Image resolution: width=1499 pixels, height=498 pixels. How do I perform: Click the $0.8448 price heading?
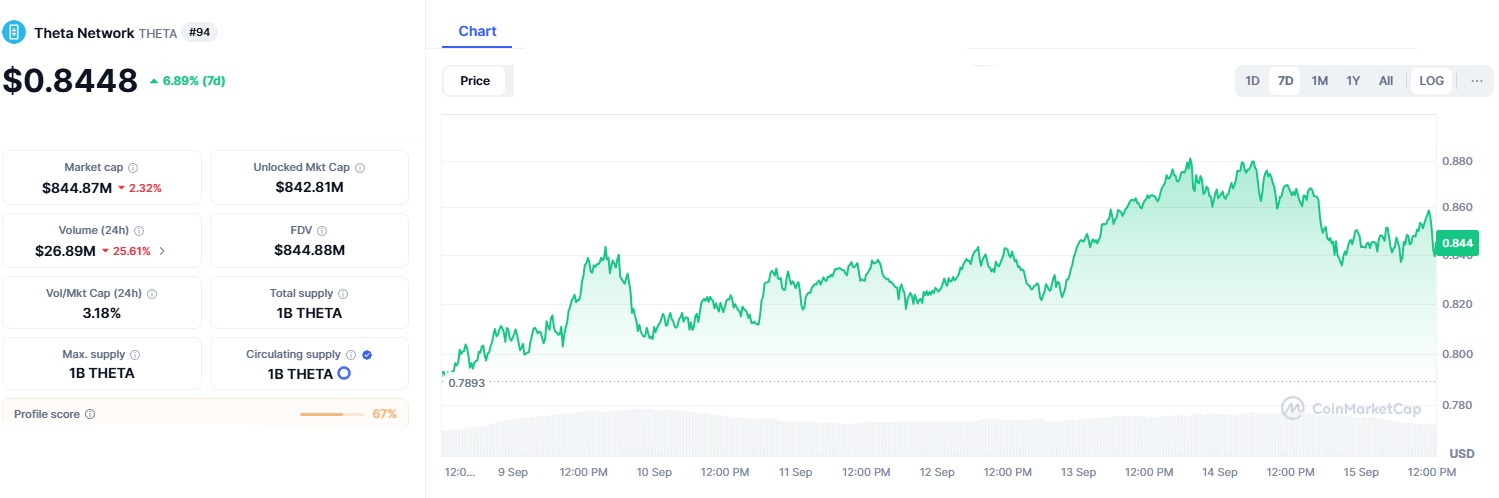[x=70, y=80]
